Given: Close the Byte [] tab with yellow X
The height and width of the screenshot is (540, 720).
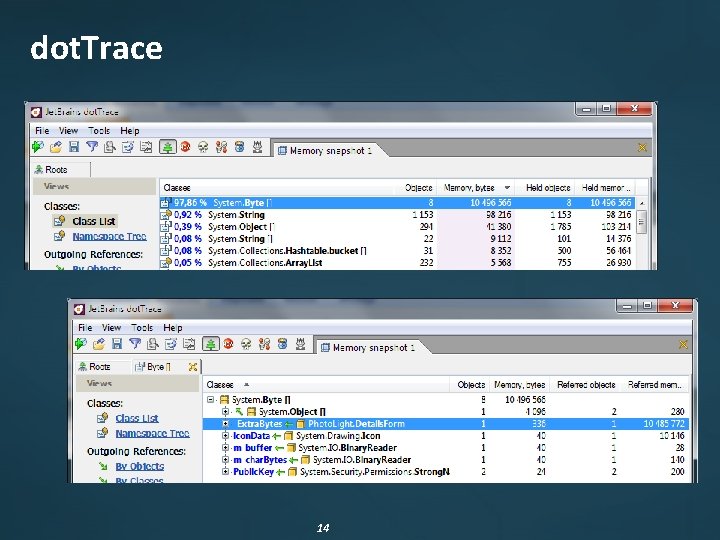Looking at the screenshot, I should coord(193,366).
